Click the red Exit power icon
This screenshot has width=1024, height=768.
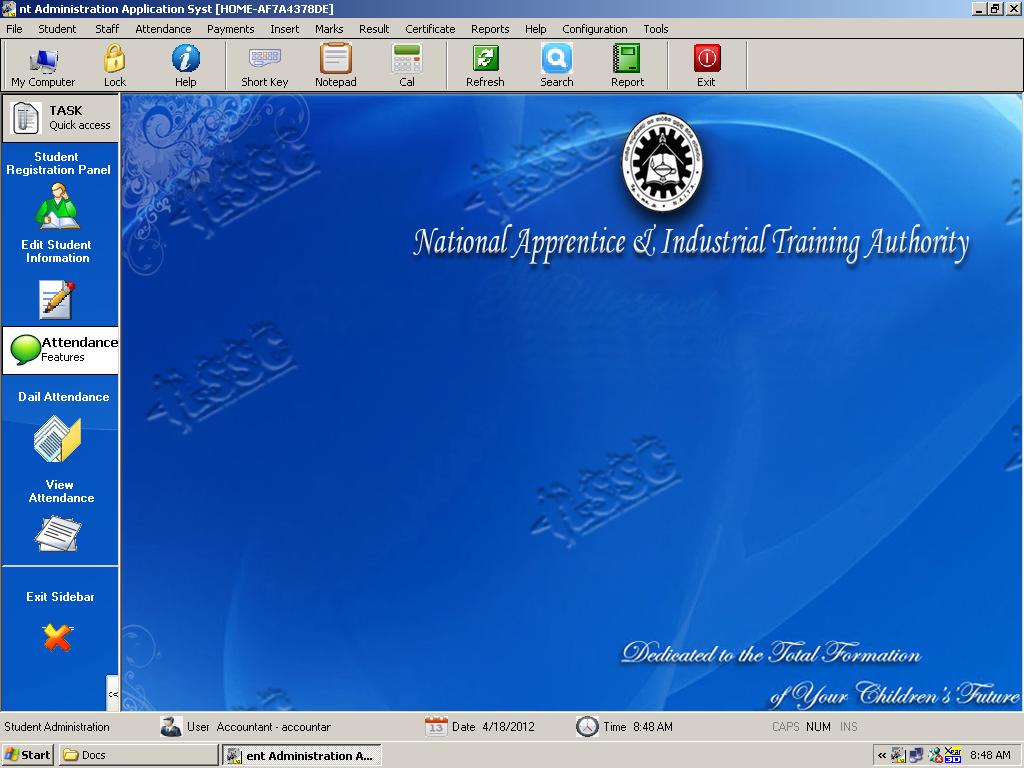click(706, 59)
